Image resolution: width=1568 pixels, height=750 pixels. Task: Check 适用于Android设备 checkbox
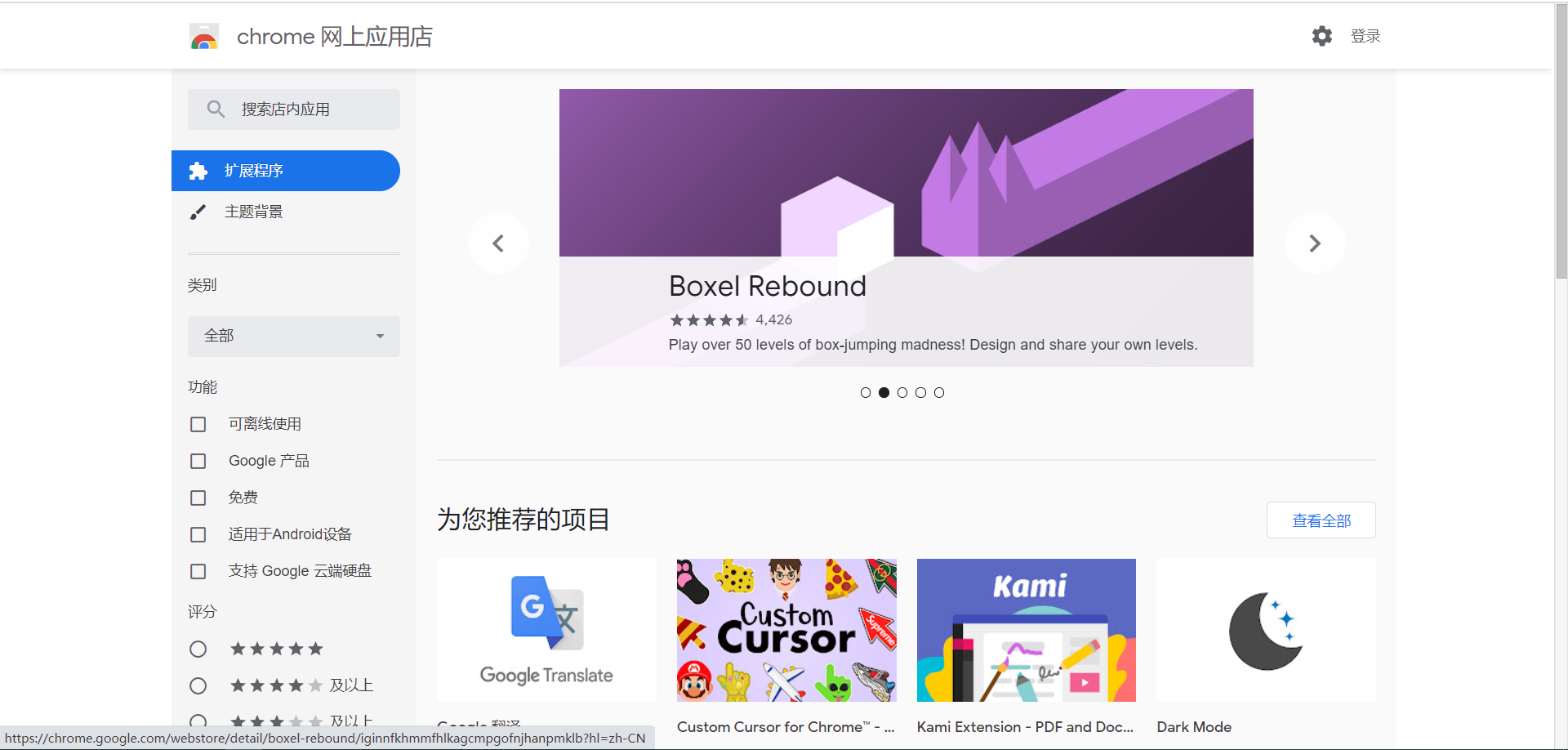tap(198, 534)
